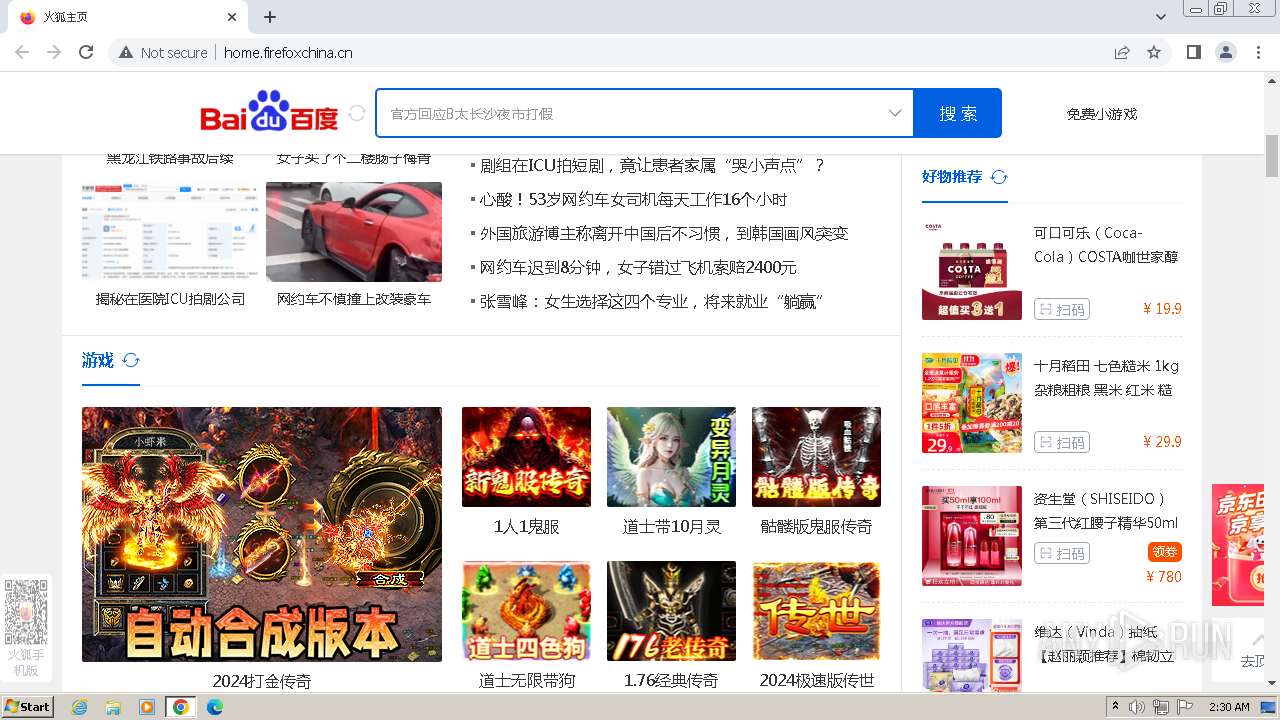Open the 自动合成版本 game banner
The width and height of the screenshot is (1280, 720).
tap(262, 534)
